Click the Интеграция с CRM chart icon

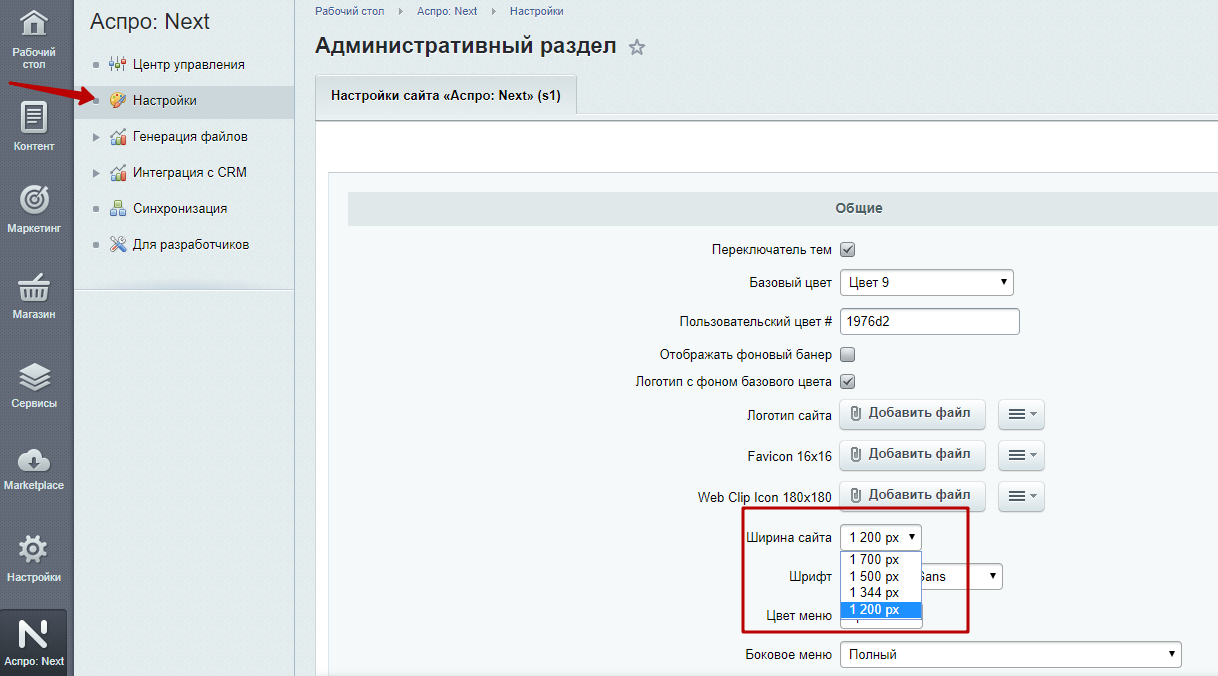tap(117, 173)
